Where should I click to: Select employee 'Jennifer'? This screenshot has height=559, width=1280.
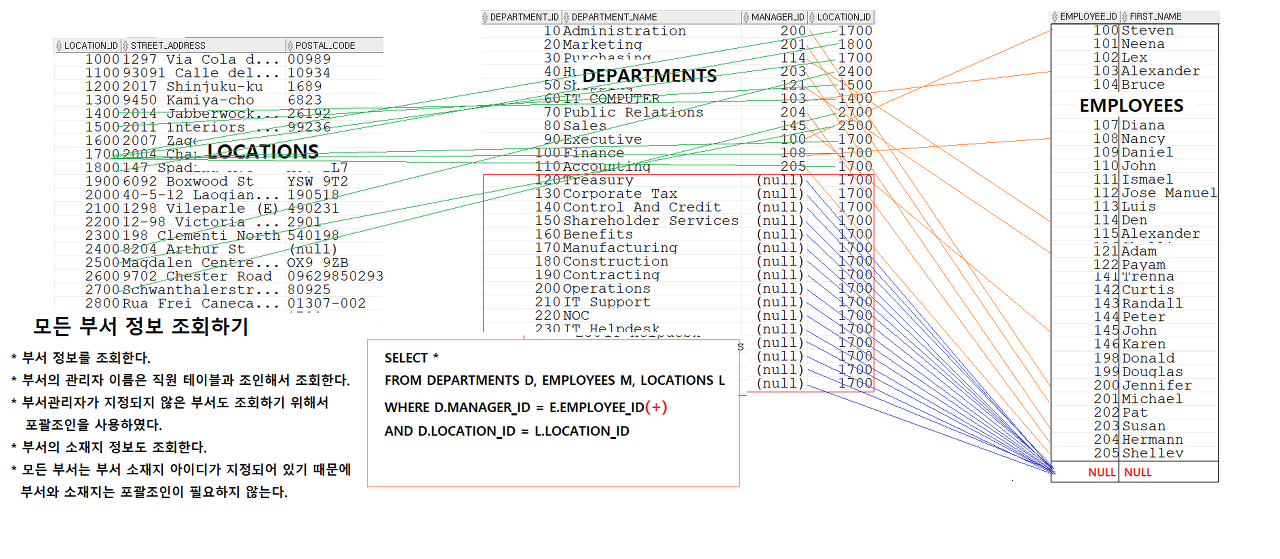click(x=1156, y=386)
